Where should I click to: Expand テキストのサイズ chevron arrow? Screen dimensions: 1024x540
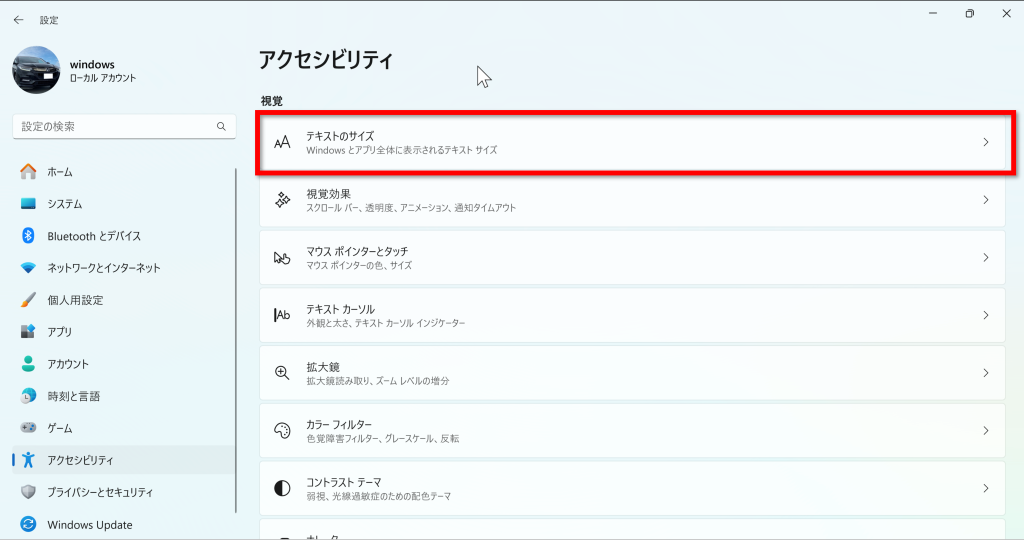[x=985, y=142]
